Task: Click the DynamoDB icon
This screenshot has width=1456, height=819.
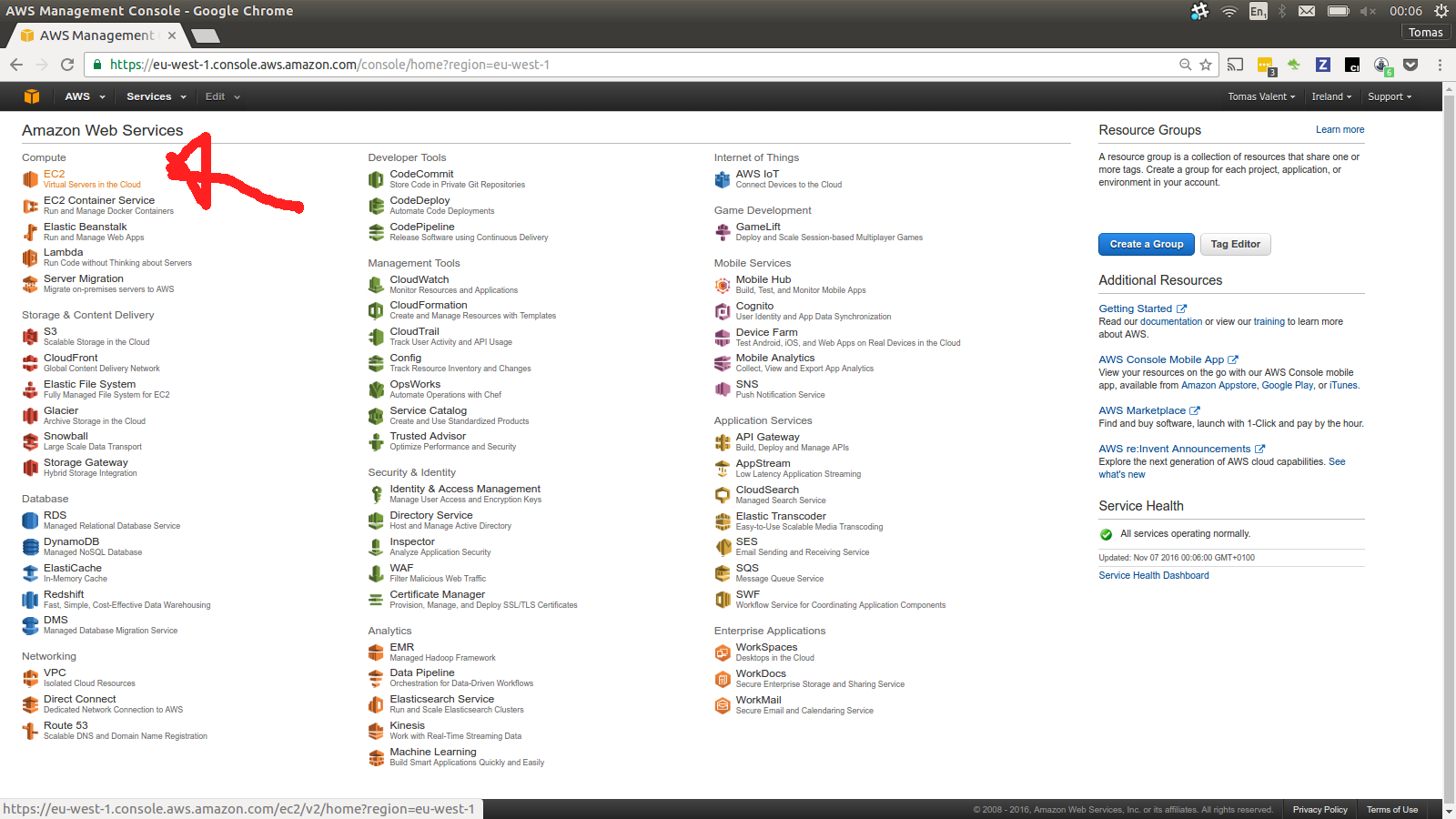Action: tap(30, 547)
